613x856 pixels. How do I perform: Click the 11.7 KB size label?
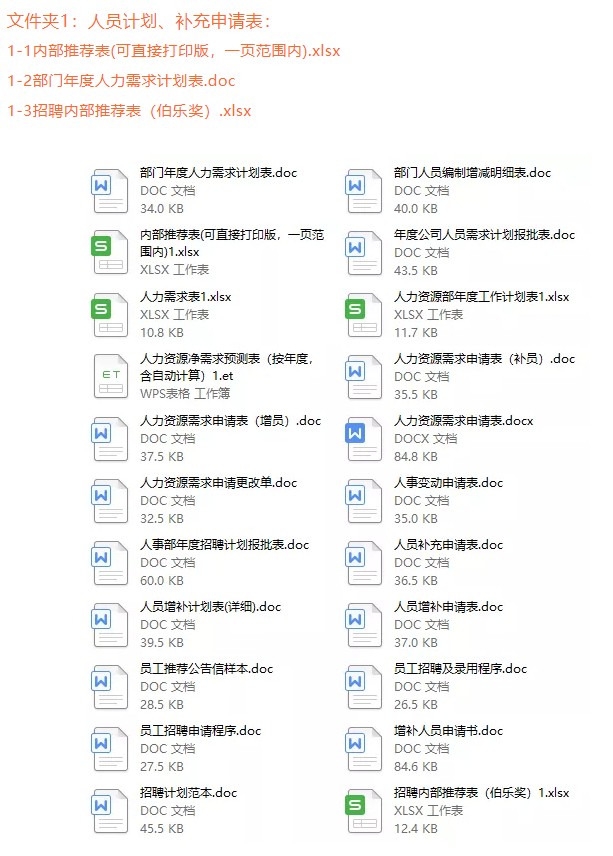[x=416, y=332]
